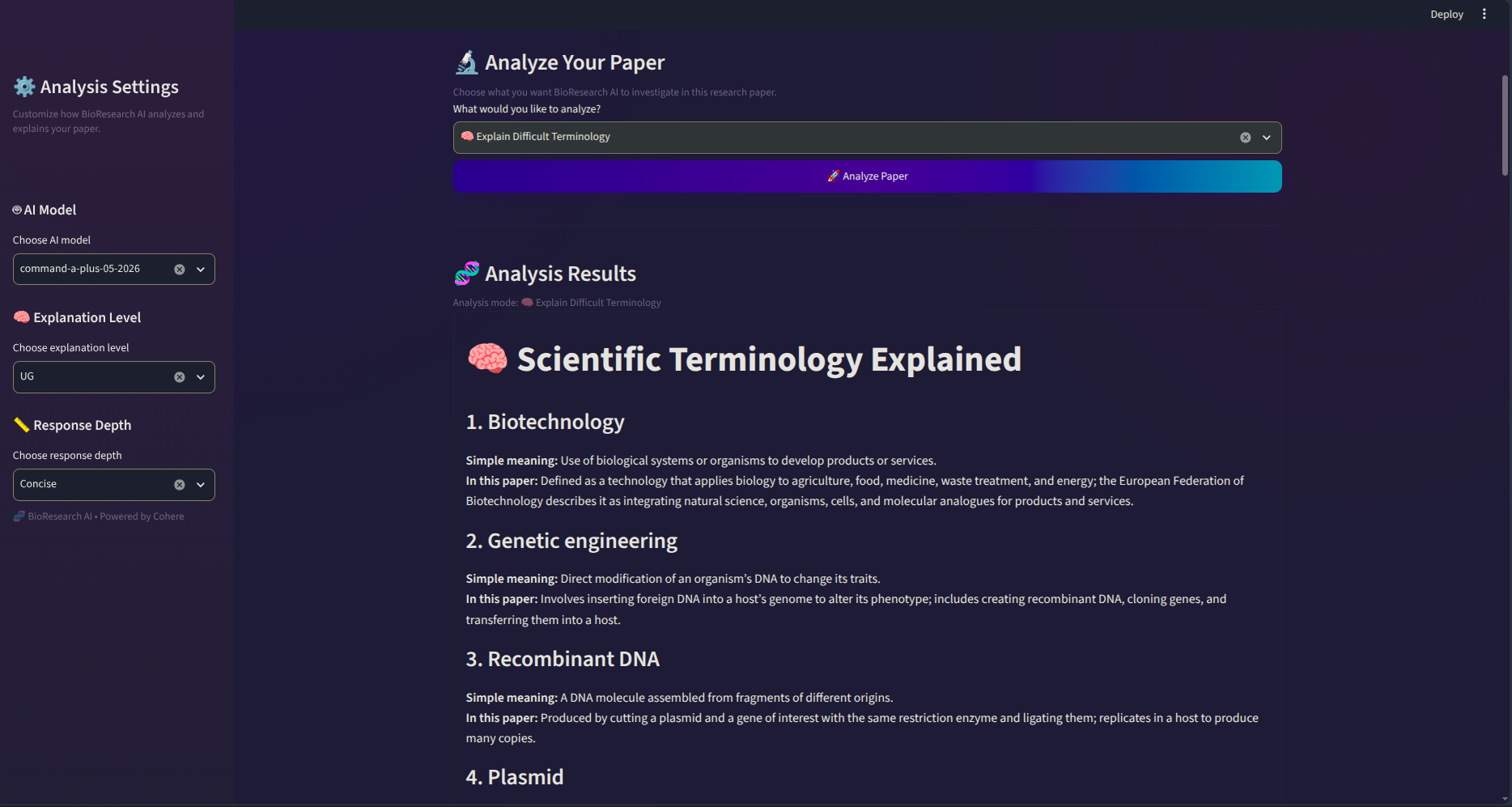Click the gear icon beside Analysis Settings
Image resolution: width=1512 pixels, height=807 pixels.
click(24, 87)
